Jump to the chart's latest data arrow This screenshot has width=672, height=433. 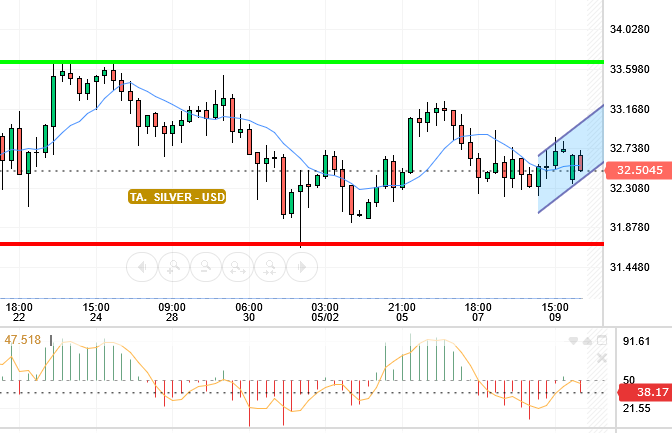(x=302, y=267)
